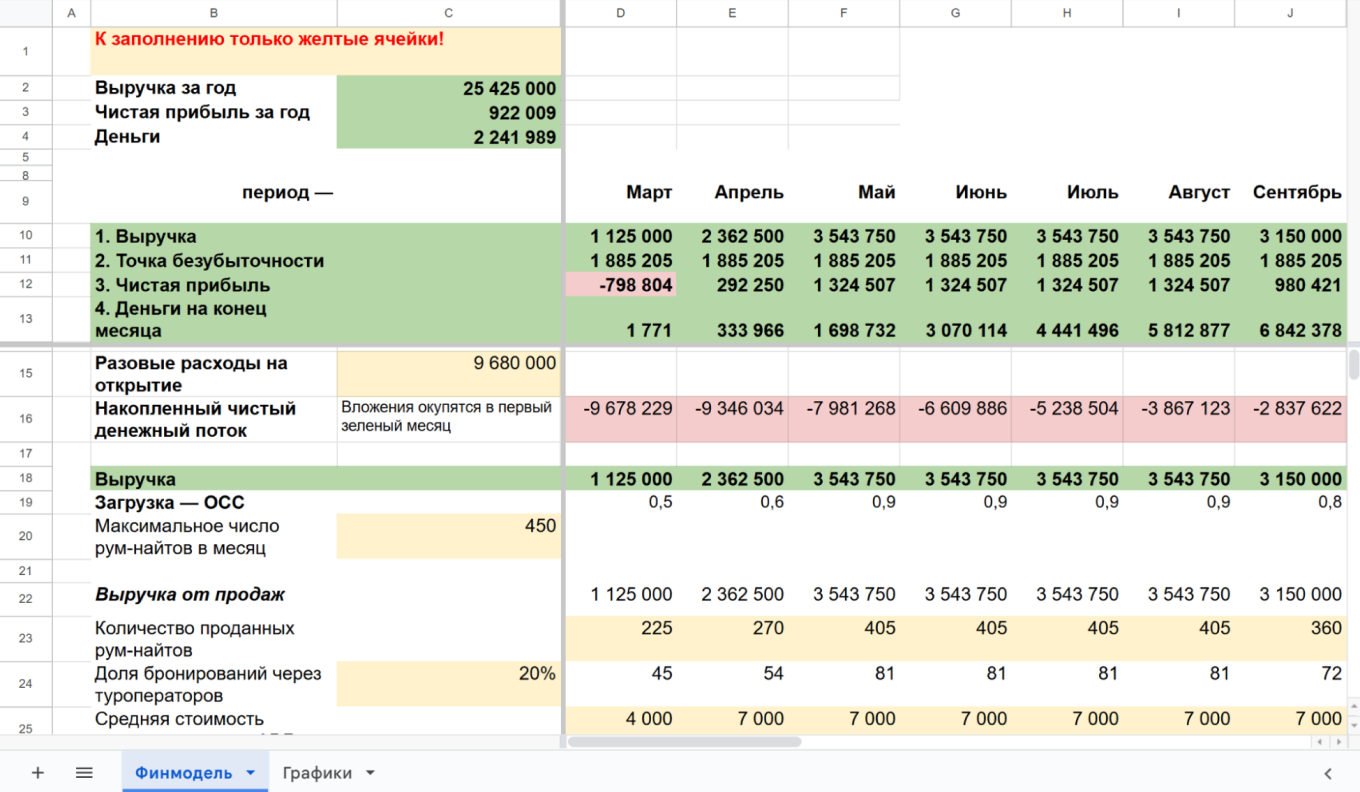Select column D header

click(x=621, y=13)
